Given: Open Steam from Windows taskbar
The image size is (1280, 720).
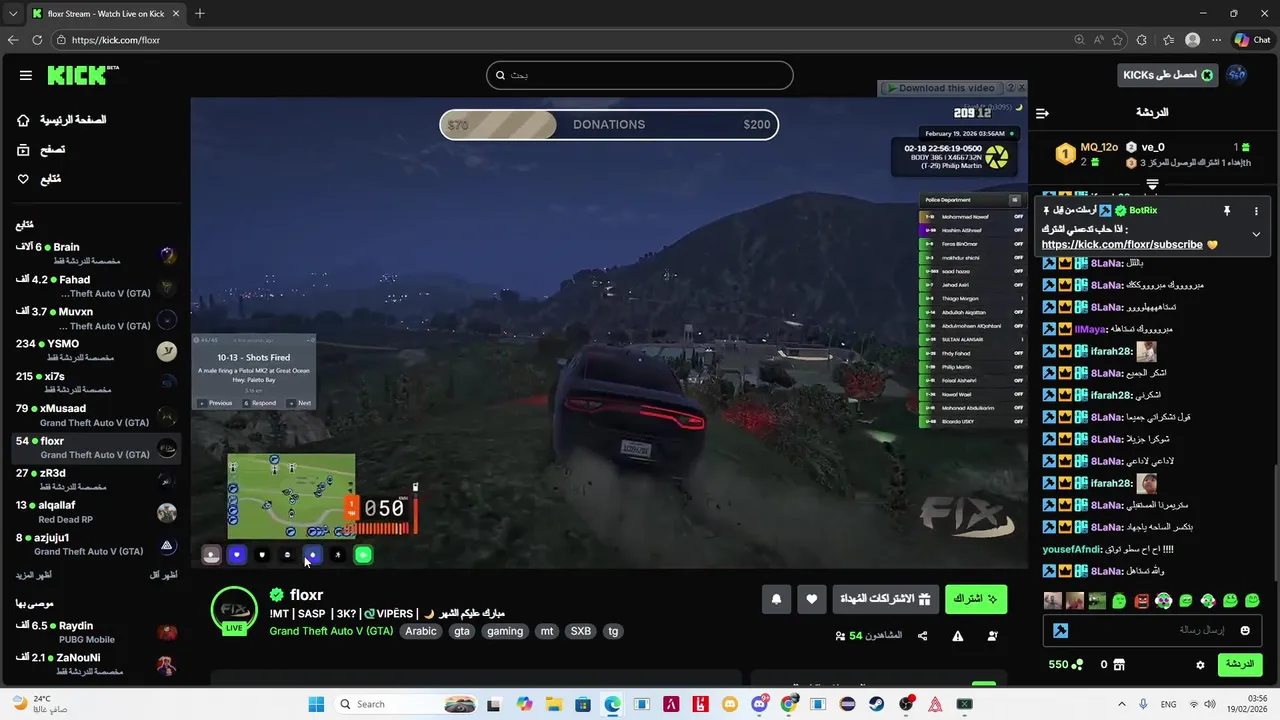Looking at the screenshot, I should pyautogui.click(x=877, y=704).
